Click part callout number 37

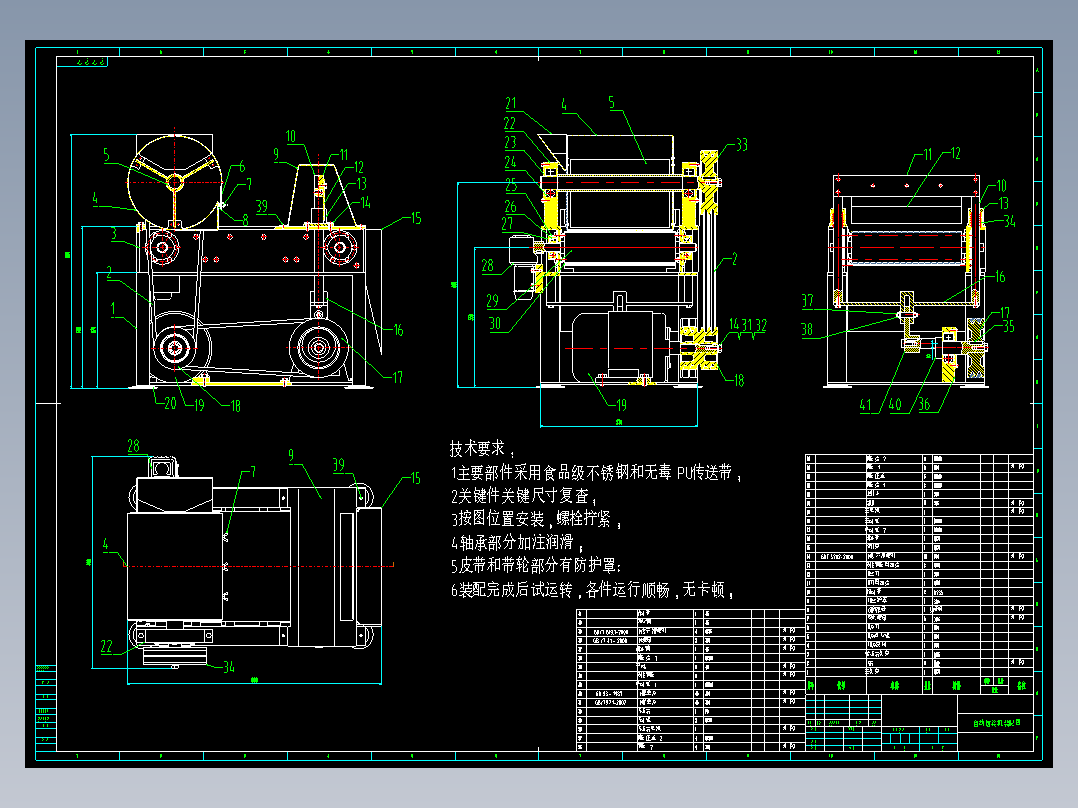[808, 301]
